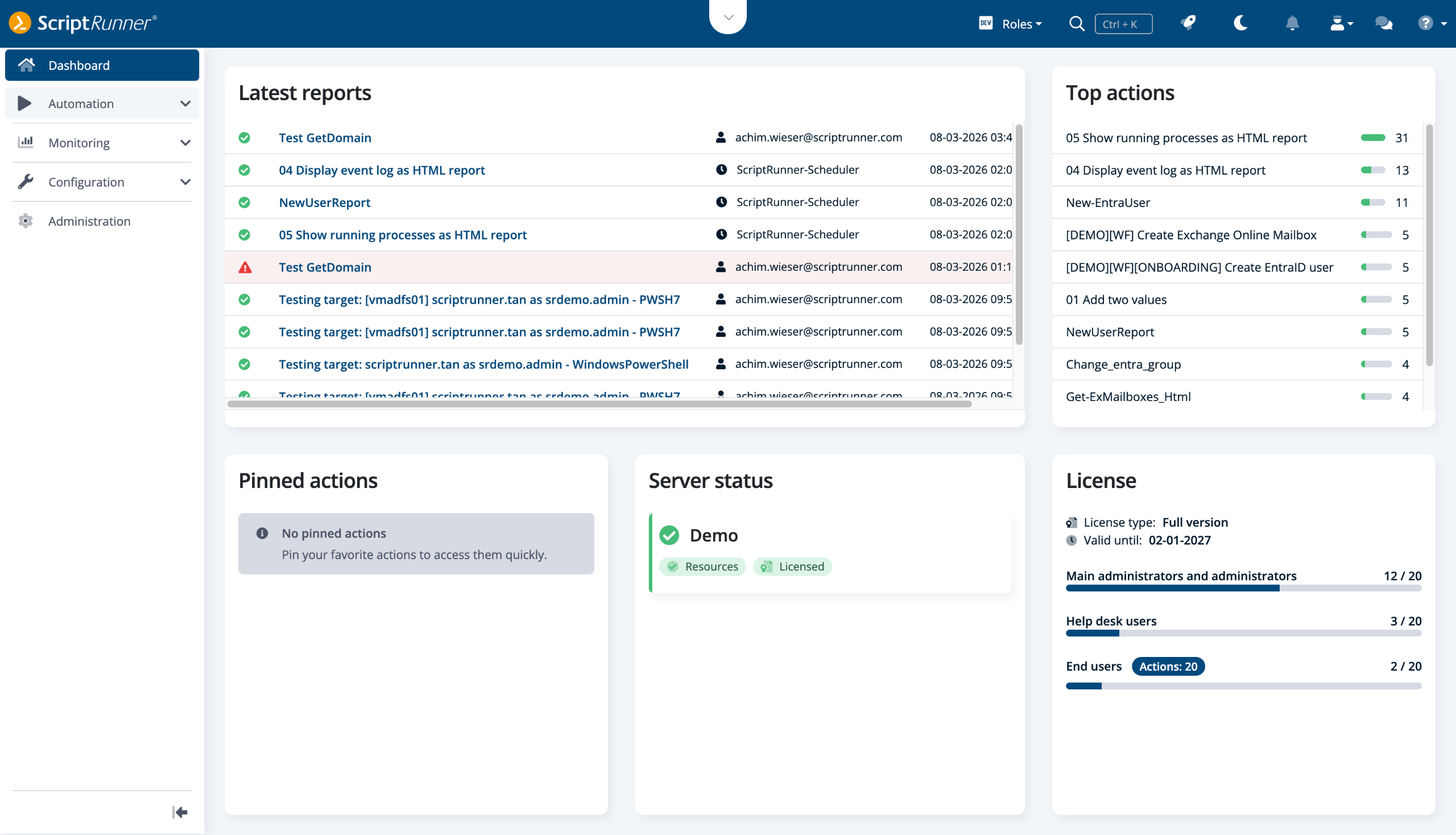Open NewUserReport in Latest reports
1456x835 pixels.
325,202
